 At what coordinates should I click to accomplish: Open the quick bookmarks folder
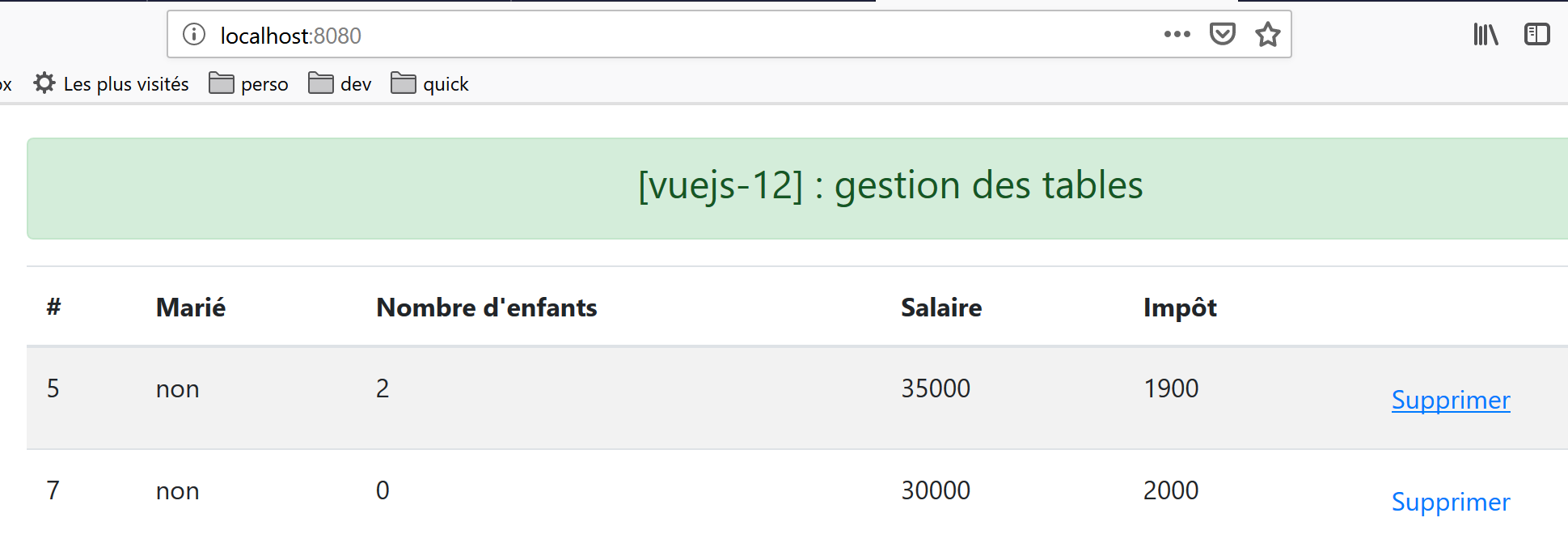tap(430, 83)
